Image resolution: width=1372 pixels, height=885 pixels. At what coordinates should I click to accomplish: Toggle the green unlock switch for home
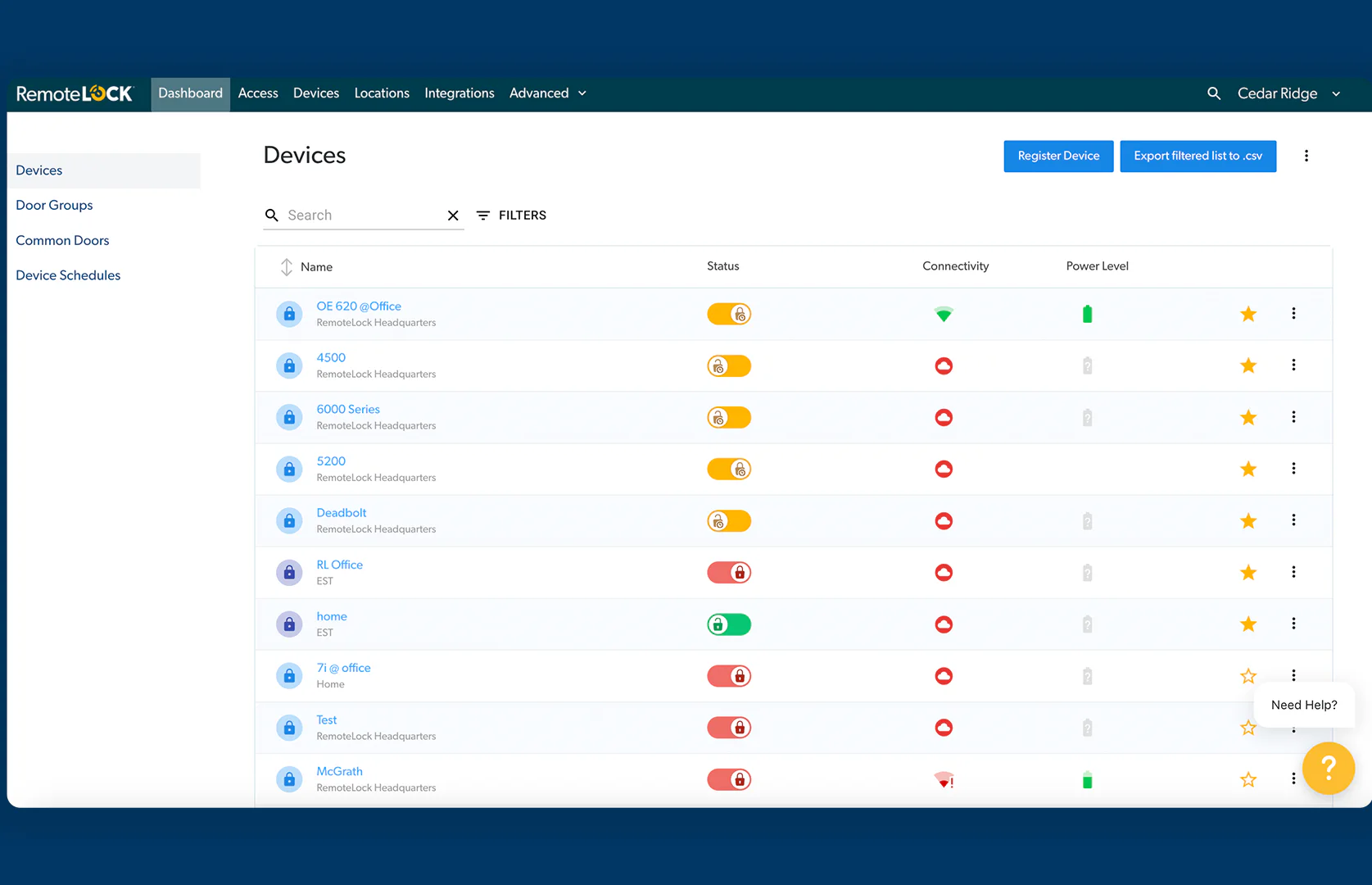[729, 624]
